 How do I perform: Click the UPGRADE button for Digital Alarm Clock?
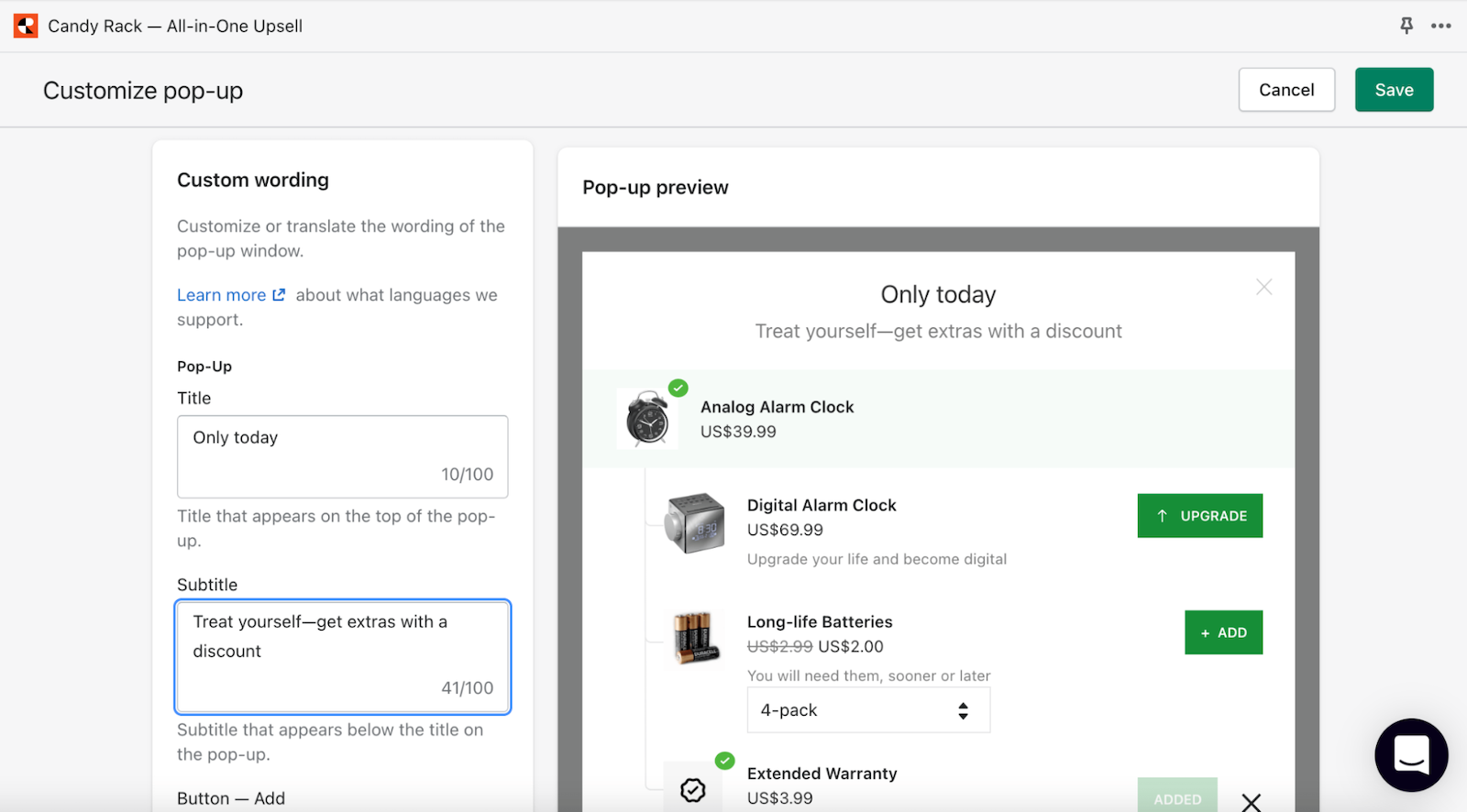coord(1200,516)
